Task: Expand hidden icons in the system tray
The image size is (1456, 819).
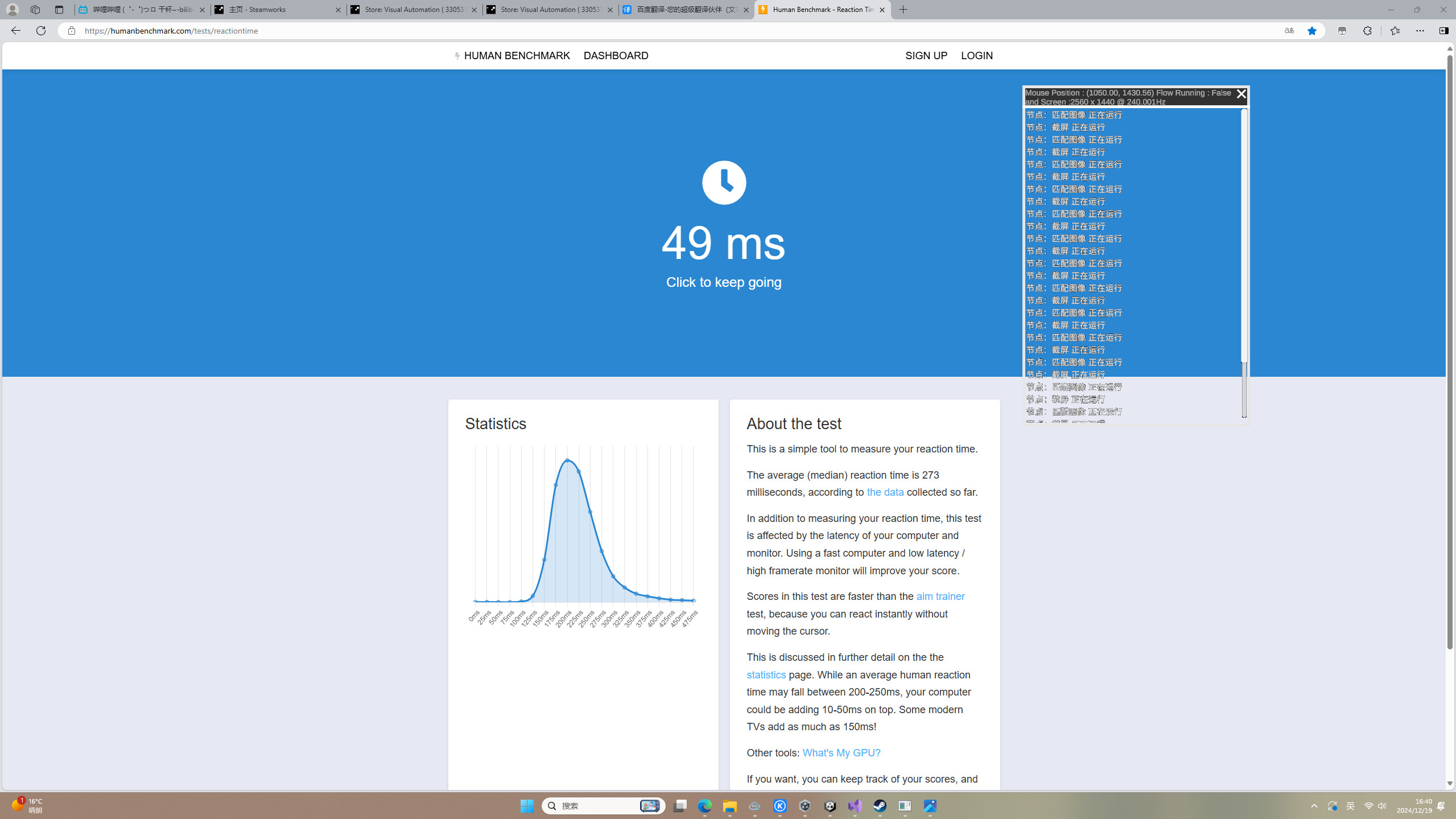Action: pyautogui.click(x=1314, y=806)
